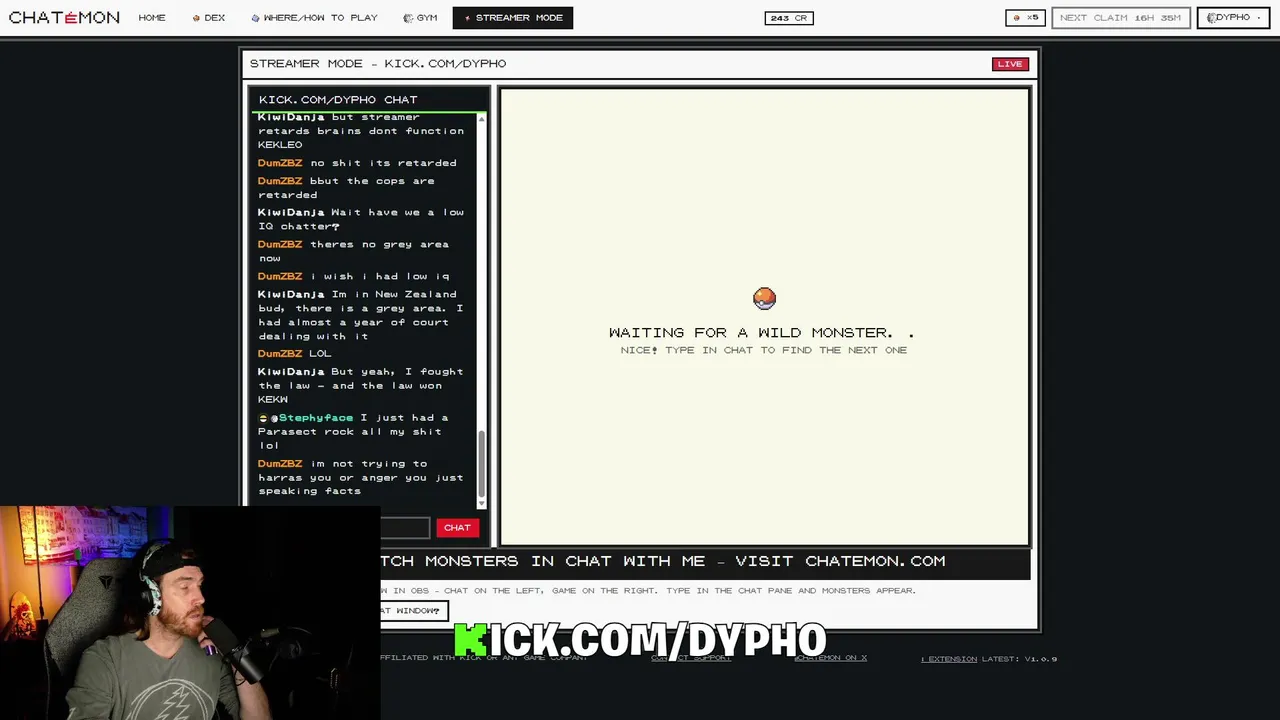The height and width of the screenshot is (720, 1280).
Task: Click the Stephyface username in chat
Action: pos(316,418)
